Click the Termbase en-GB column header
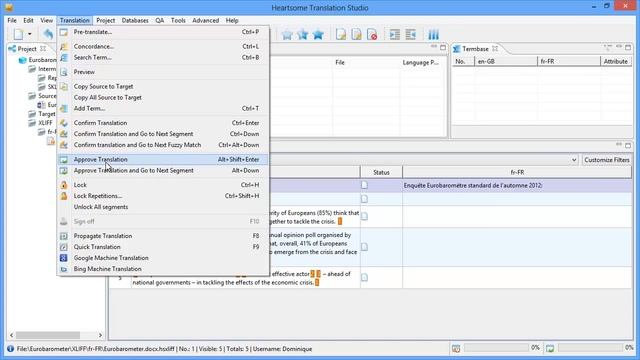 click(506, 61)
